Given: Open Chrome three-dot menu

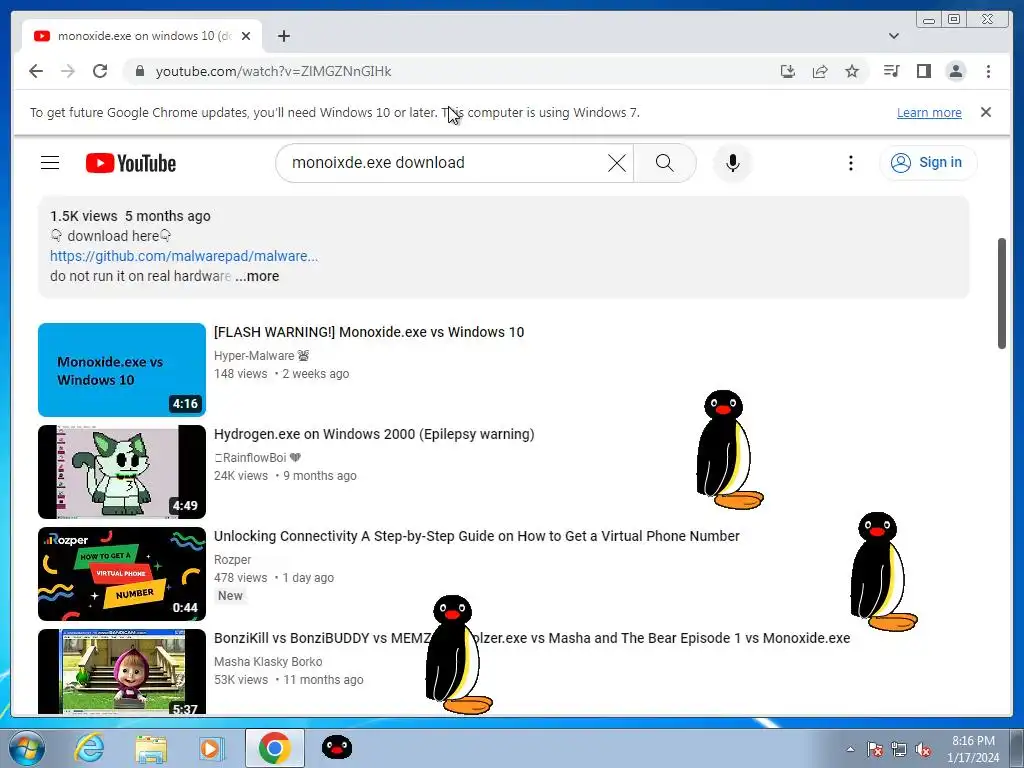Looking at the screenshot, I should click(988, 71).
